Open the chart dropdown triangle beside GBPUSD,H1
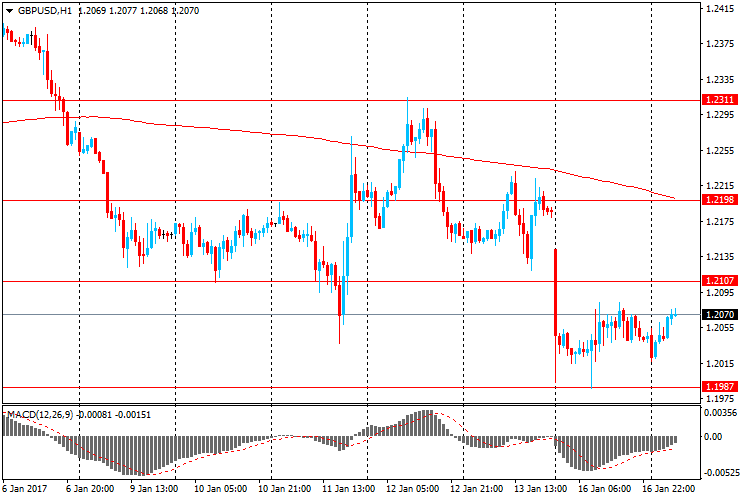Screen dimensions: 740x500 click(x=9, y=11)
